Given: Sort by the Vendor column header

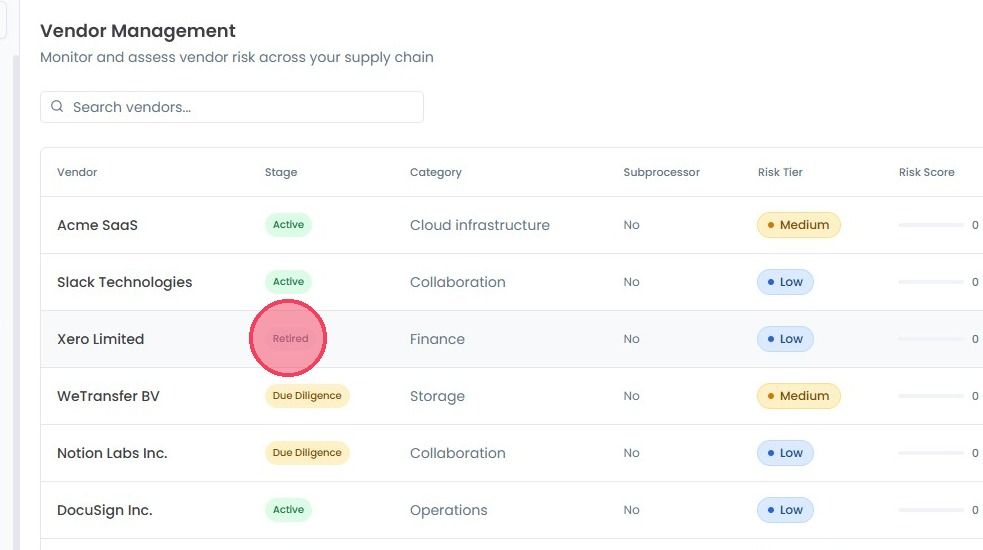Looking at the screenshot, I should coord(77,172).
